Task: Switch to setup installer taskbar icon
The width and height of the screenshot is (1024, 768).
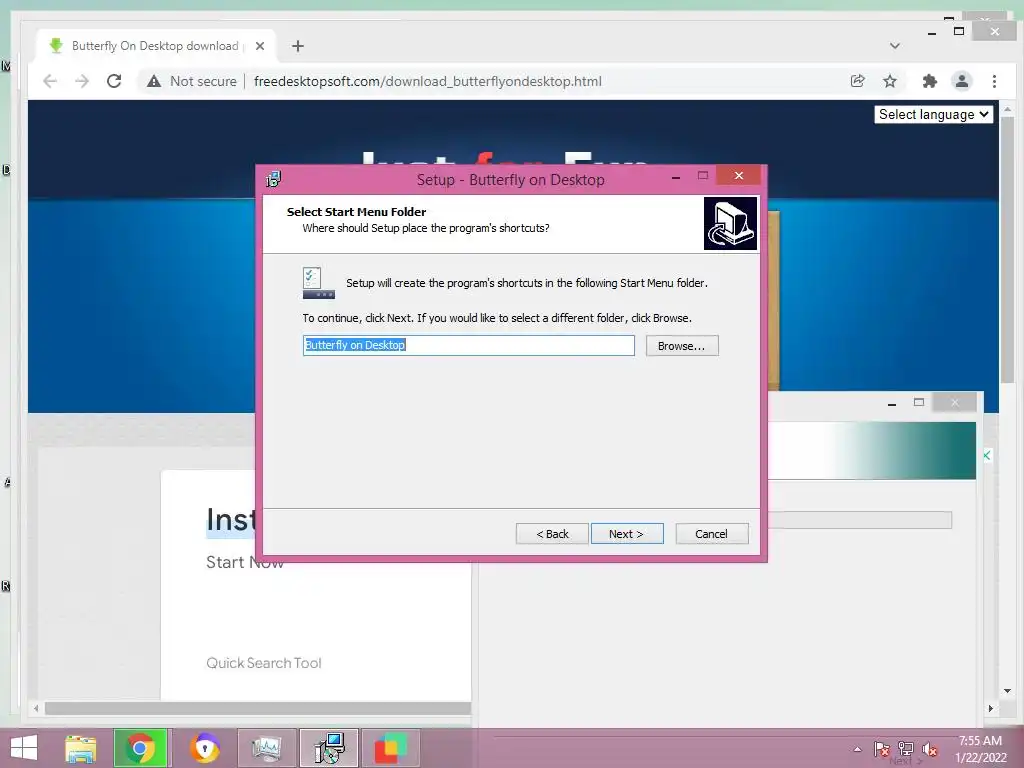Action: tap(328, 748)
